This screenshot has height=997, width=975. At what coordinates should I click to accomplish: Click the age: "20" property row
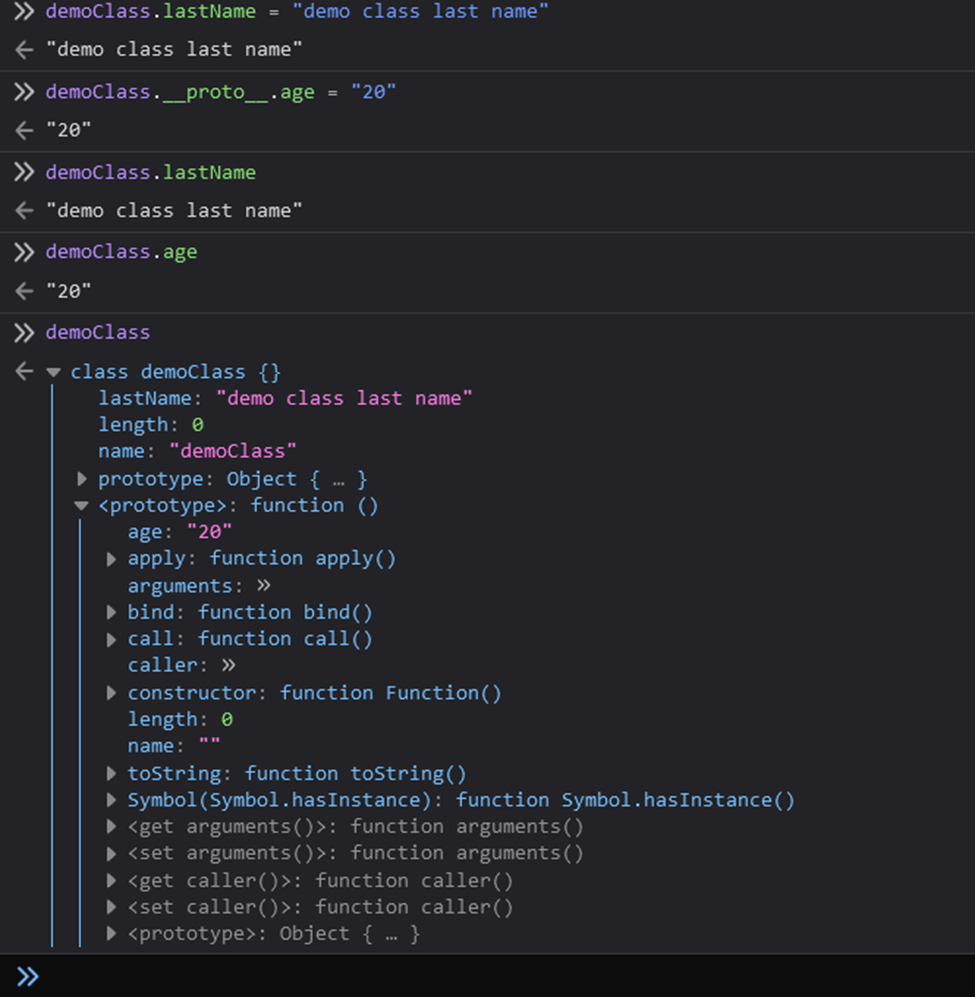click(x=180, y=532)
